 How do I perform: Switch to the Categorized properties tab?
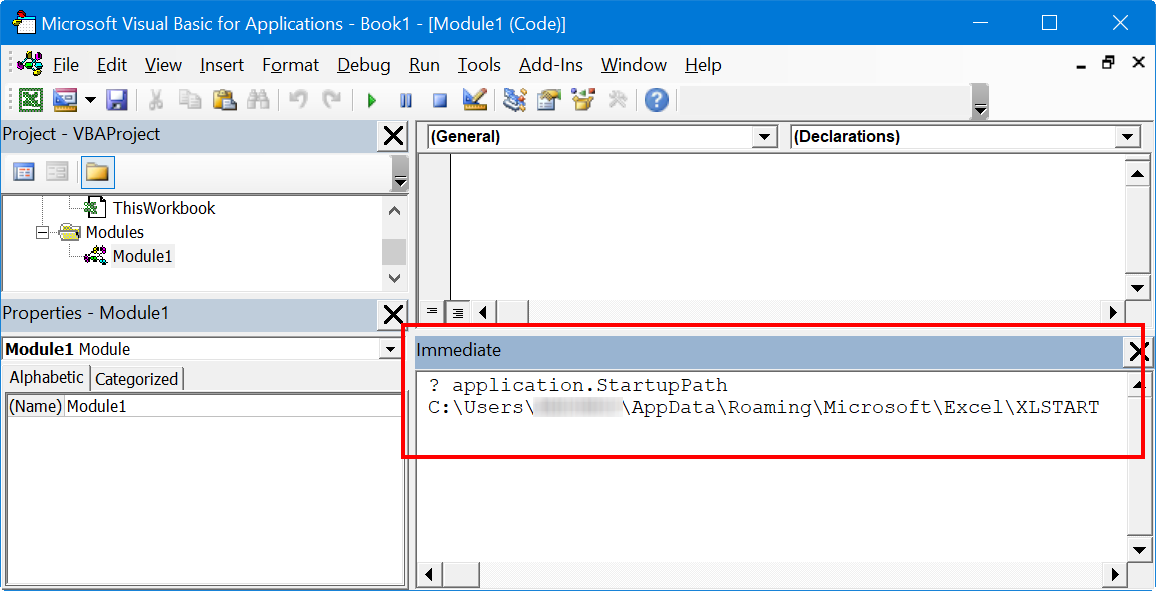coord(136,379)
